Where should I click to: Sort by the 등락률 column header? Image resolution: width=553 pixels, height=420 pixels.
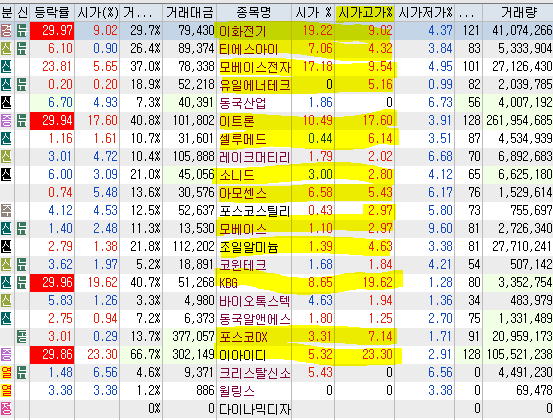pos(52,13)
